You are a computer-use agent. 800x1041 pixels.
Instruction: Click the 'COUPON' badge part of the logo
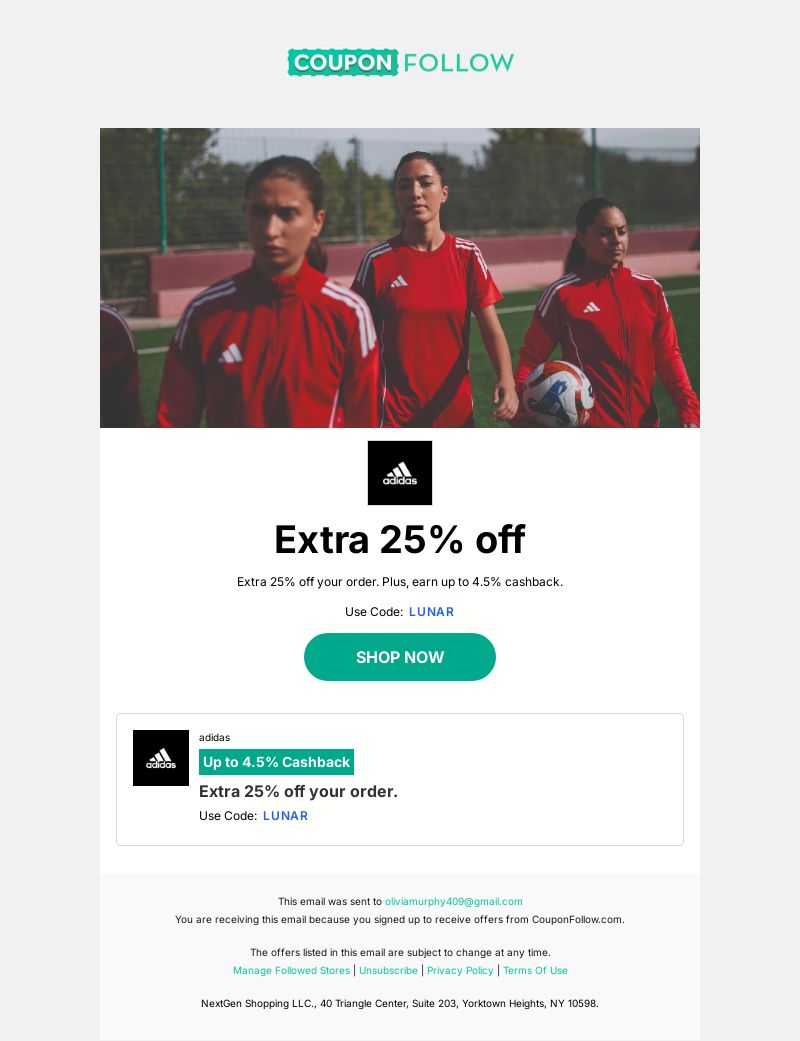click(343, 62)
